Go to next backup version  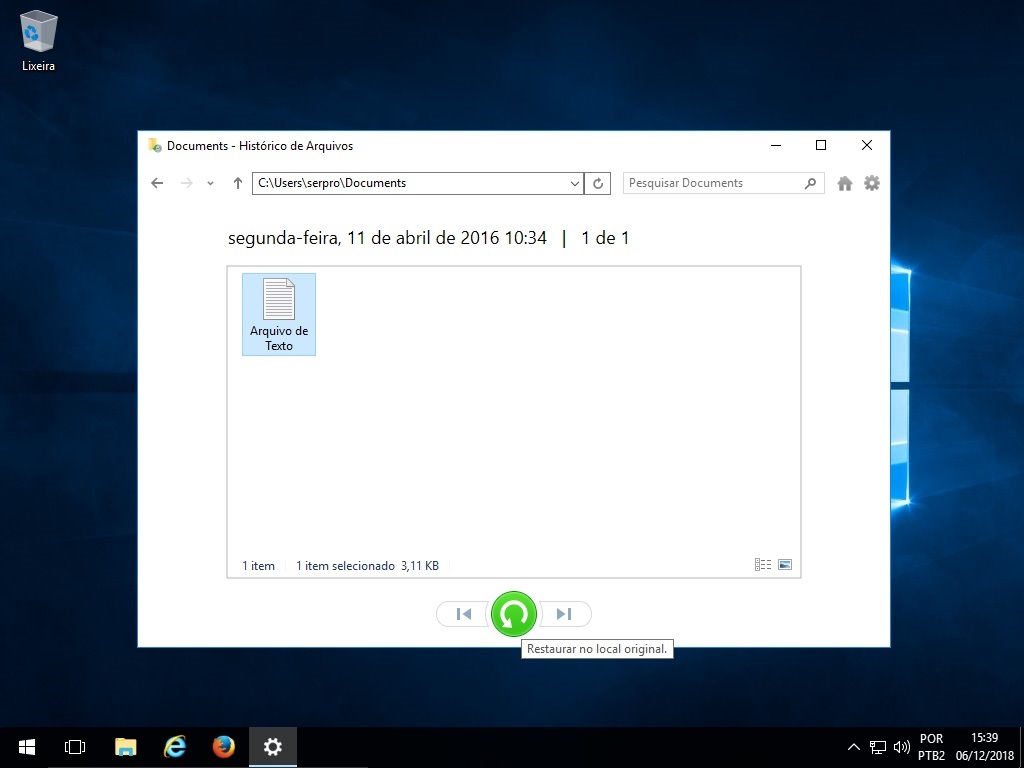tap(564, 614)
